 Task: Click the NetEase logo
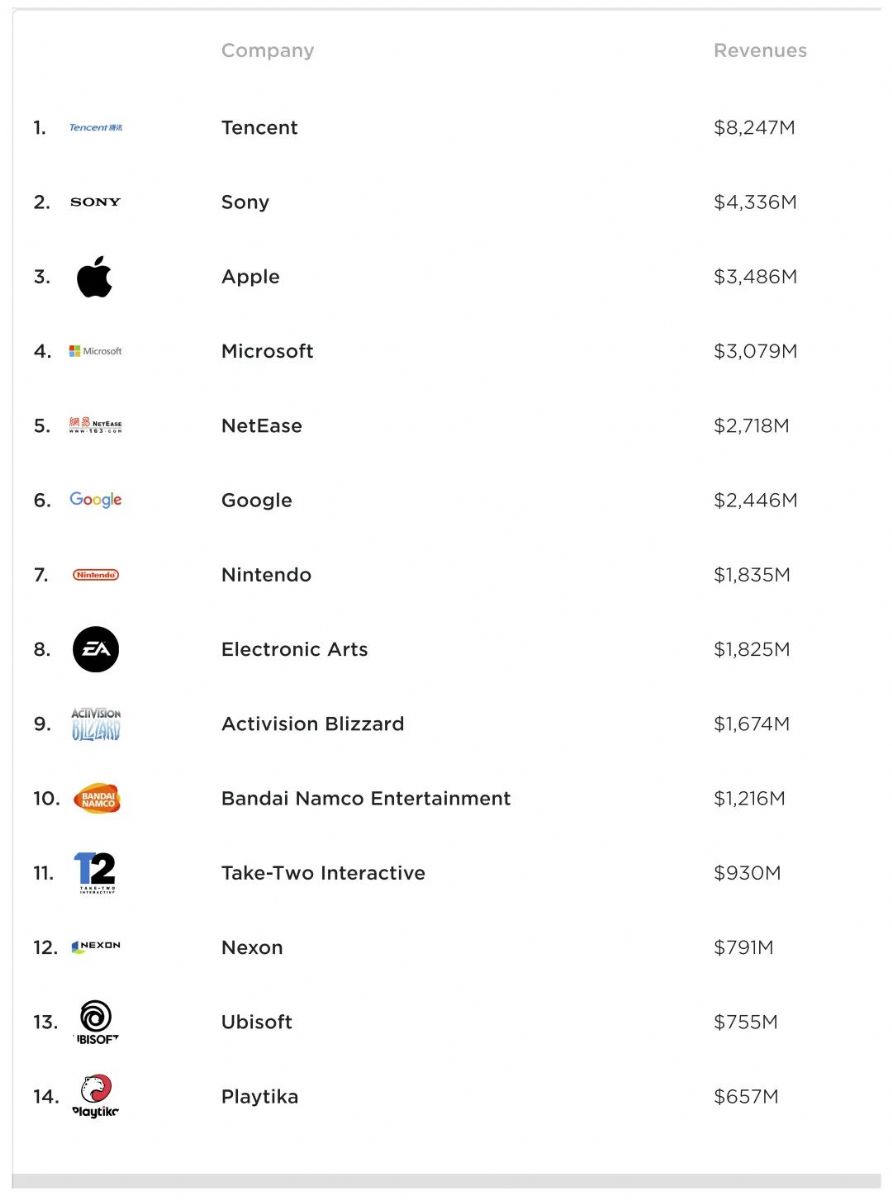point(96,426)
